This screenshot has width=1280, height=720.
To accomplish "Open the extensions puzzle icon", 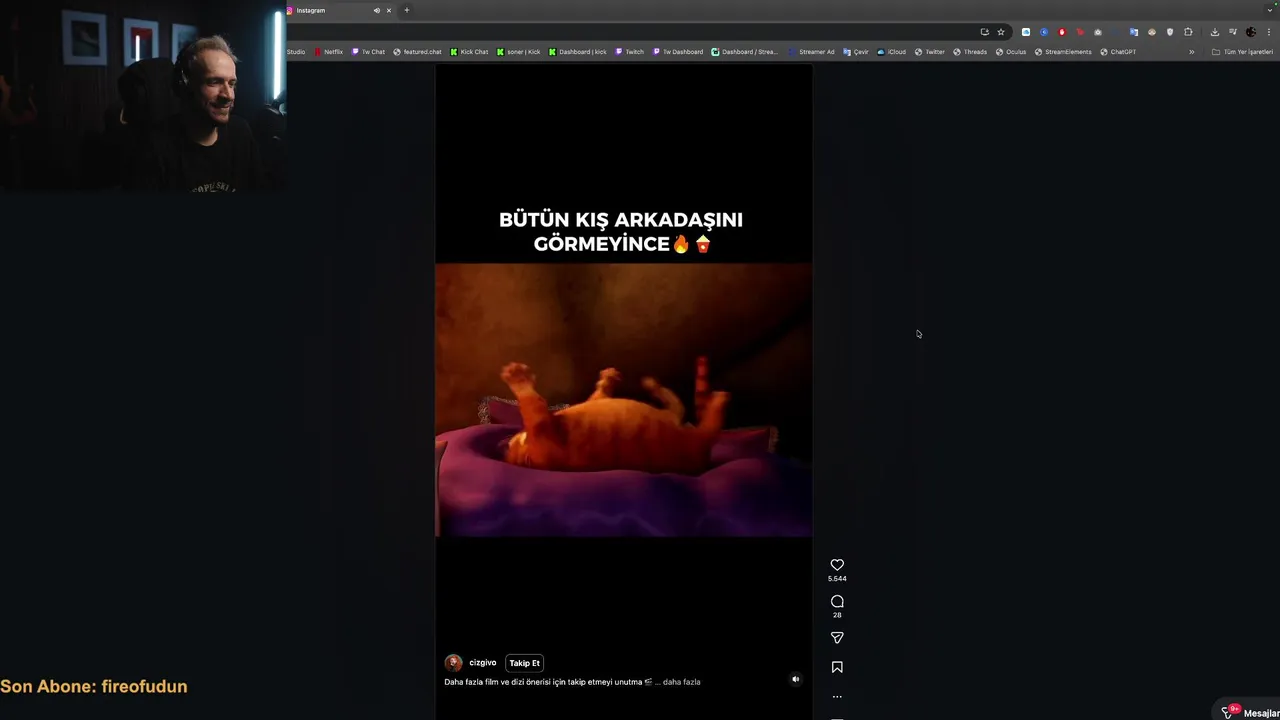I will 1188,32.
